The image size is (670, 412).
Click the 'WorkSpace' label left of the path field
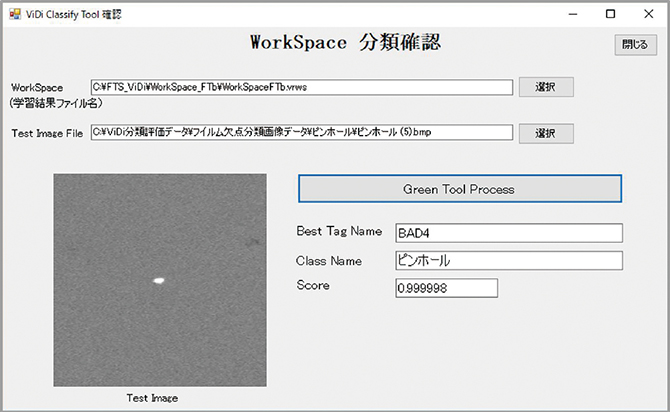coord(37,88)
